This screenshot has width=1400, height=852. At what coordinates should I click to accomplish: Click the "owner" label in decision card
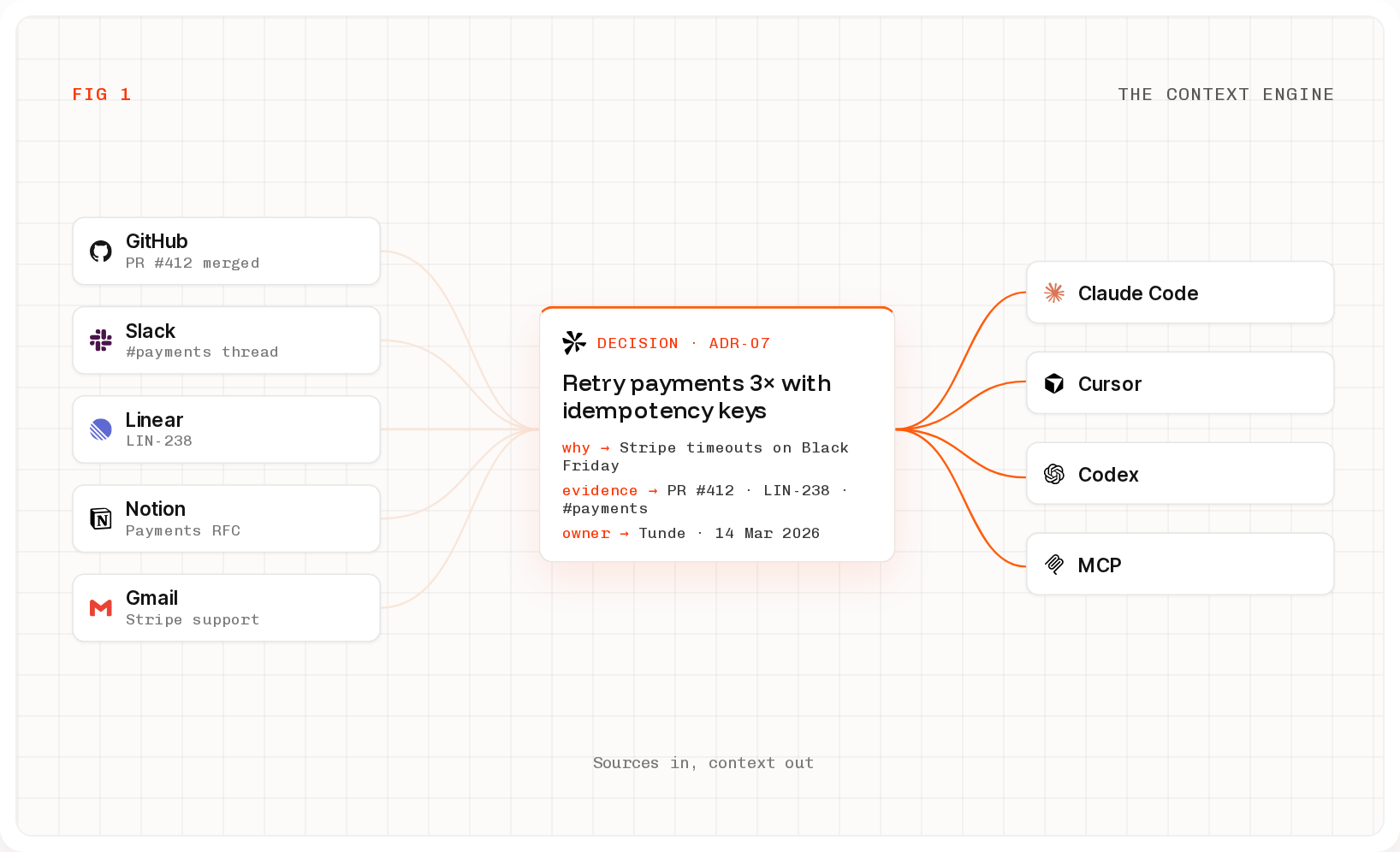(586, 534)
